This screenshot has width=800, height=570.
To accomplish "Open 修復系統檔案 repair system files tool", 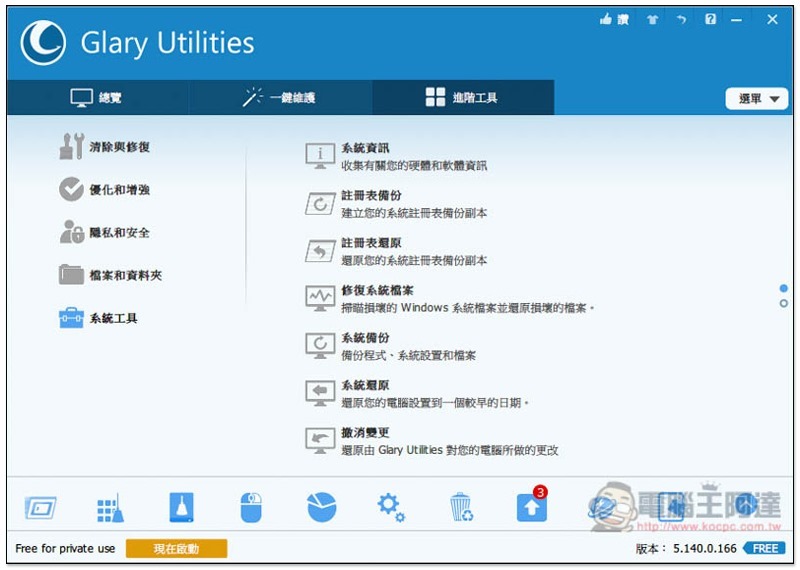I will 450,299.
